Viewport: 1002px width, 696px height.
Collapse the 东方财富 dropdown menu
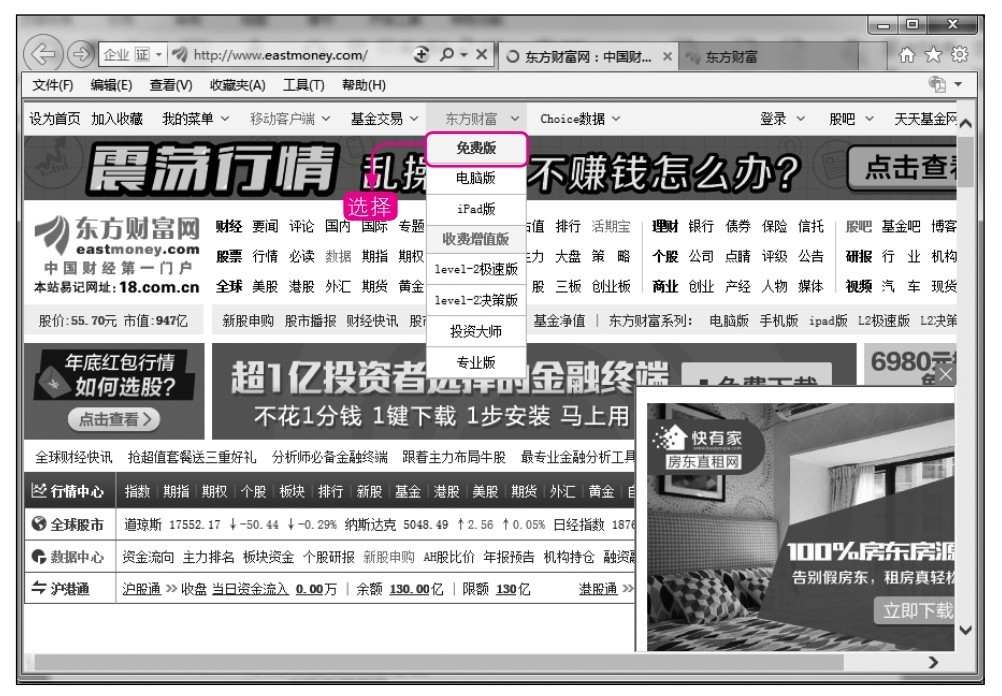point(515,119)
